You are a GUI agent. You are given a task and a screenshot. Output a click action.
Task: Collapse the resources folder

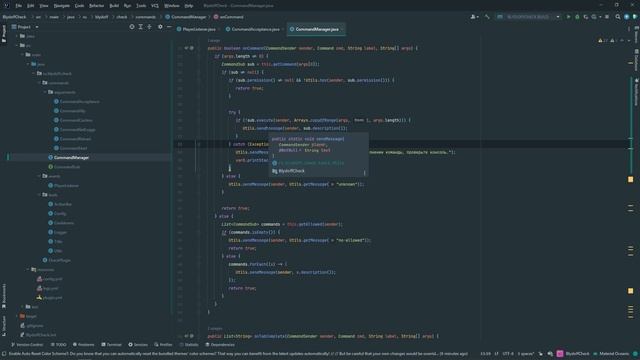pyautogui.click(x=28, y=270)
